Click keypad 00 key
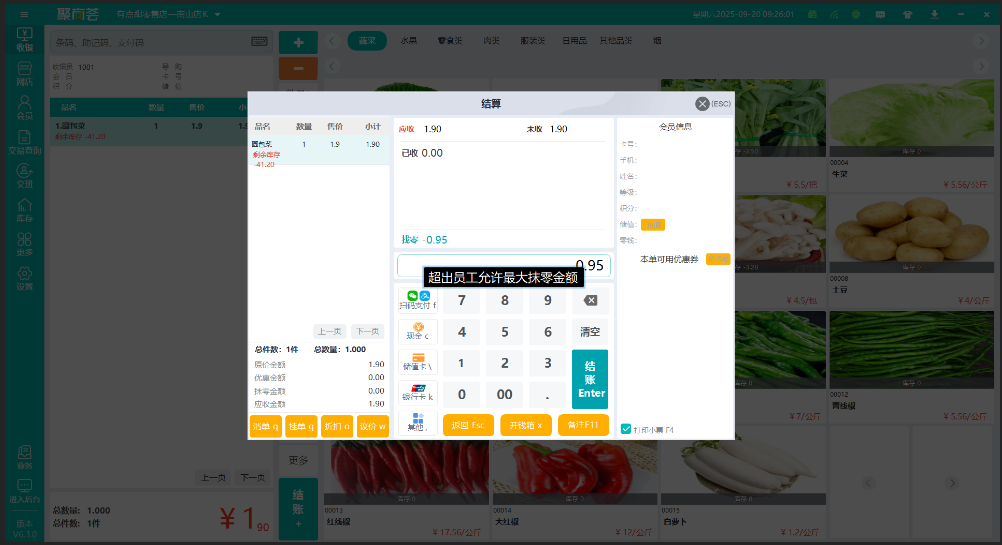Image resolution: width=1002 pixels, height=545 pixels. (504, 394)
